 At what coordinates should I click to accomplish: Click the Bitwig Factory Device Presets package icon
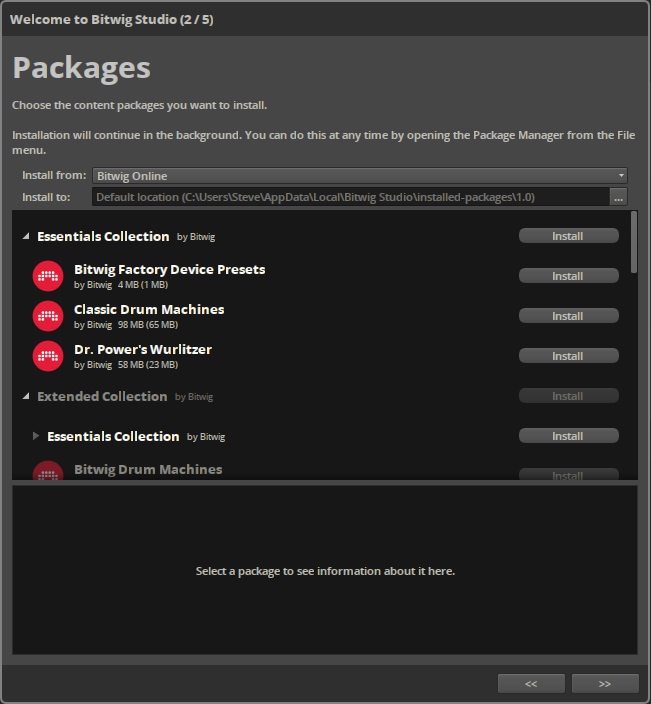point(48,276)
